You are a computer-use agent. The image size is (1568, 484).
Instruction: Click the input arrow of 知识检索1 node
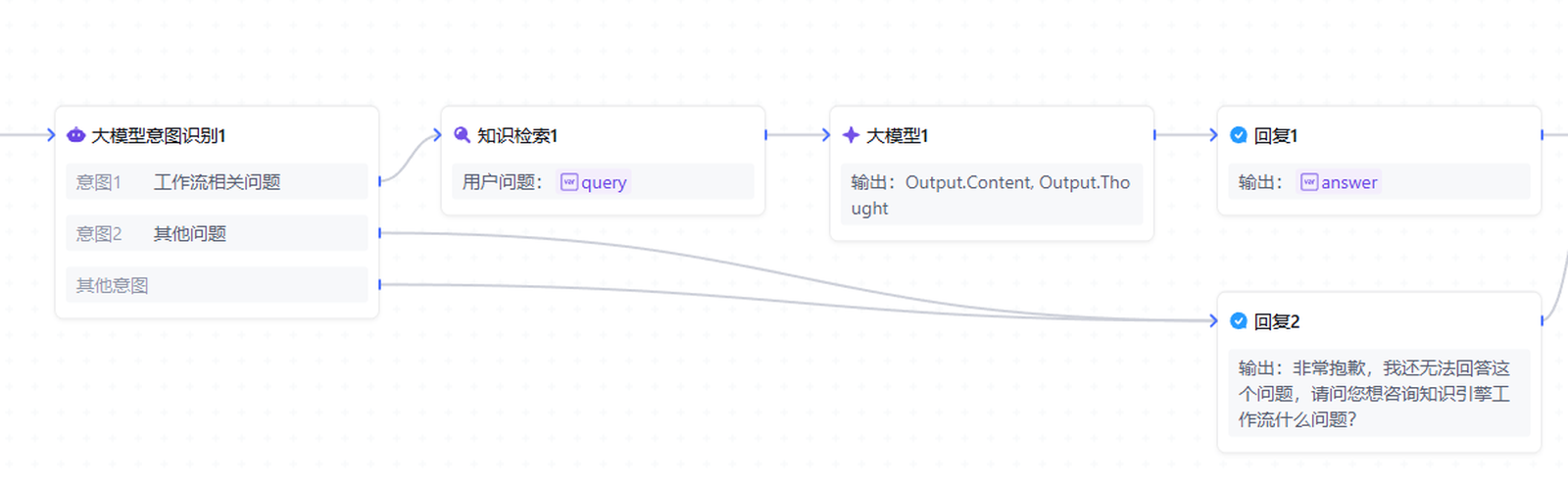click(x=437, y=135)
